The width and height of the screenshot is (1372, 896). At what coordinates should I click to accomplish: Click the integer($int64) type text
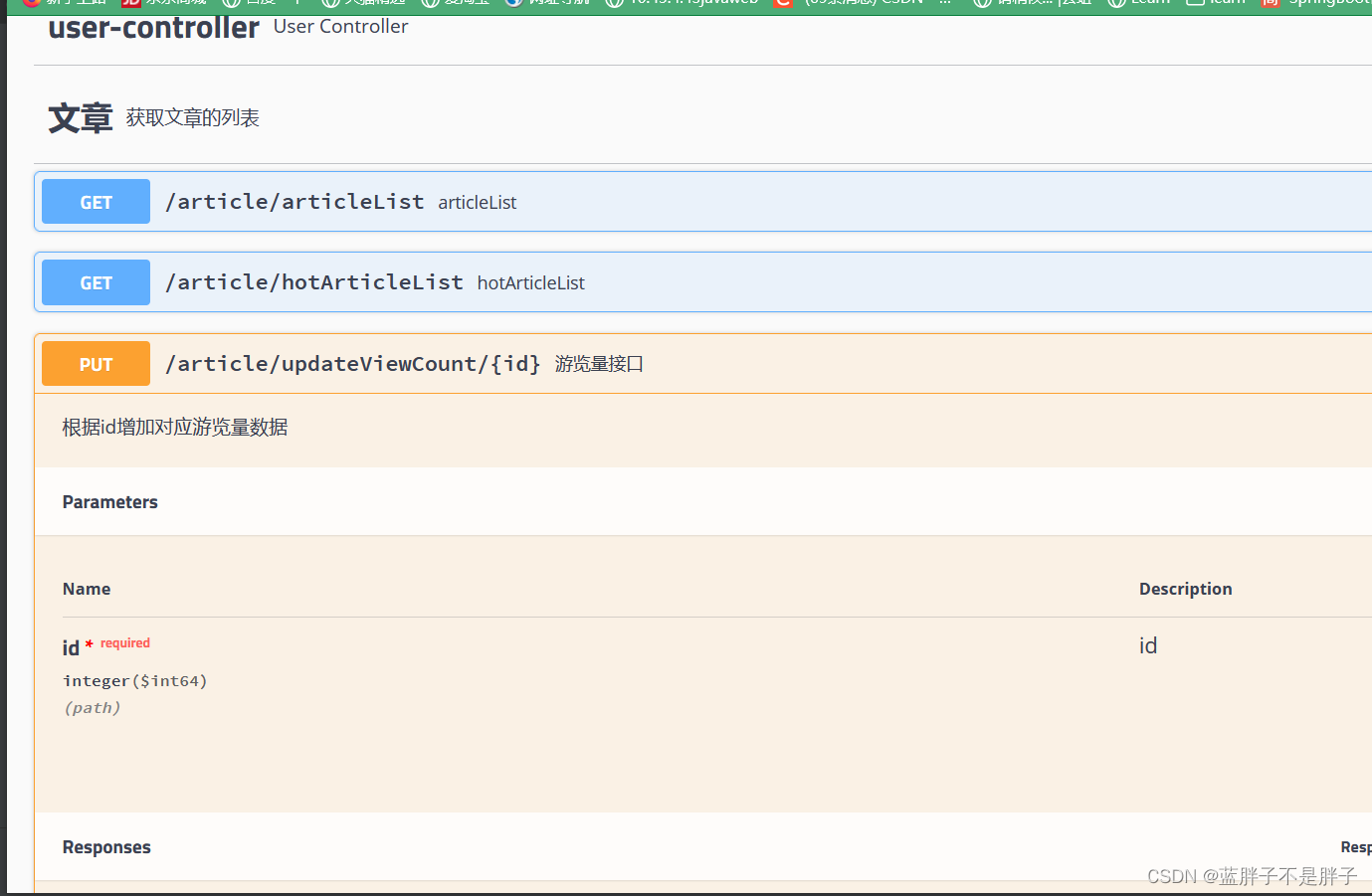click(135, 681)
